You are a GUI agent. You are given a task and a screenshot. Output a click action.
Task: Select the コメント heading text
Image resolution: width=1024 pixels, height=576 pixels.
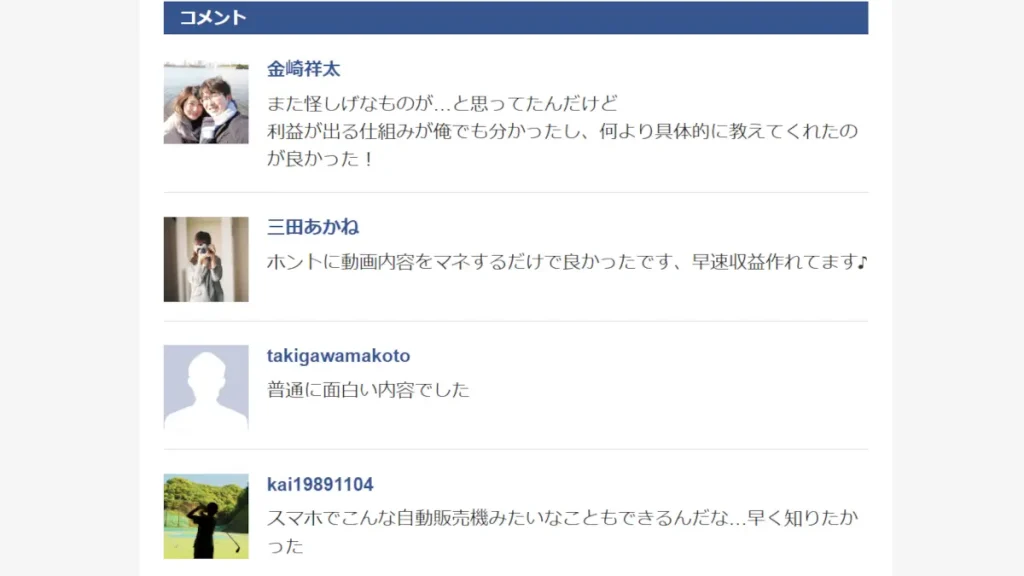point(213,18)
